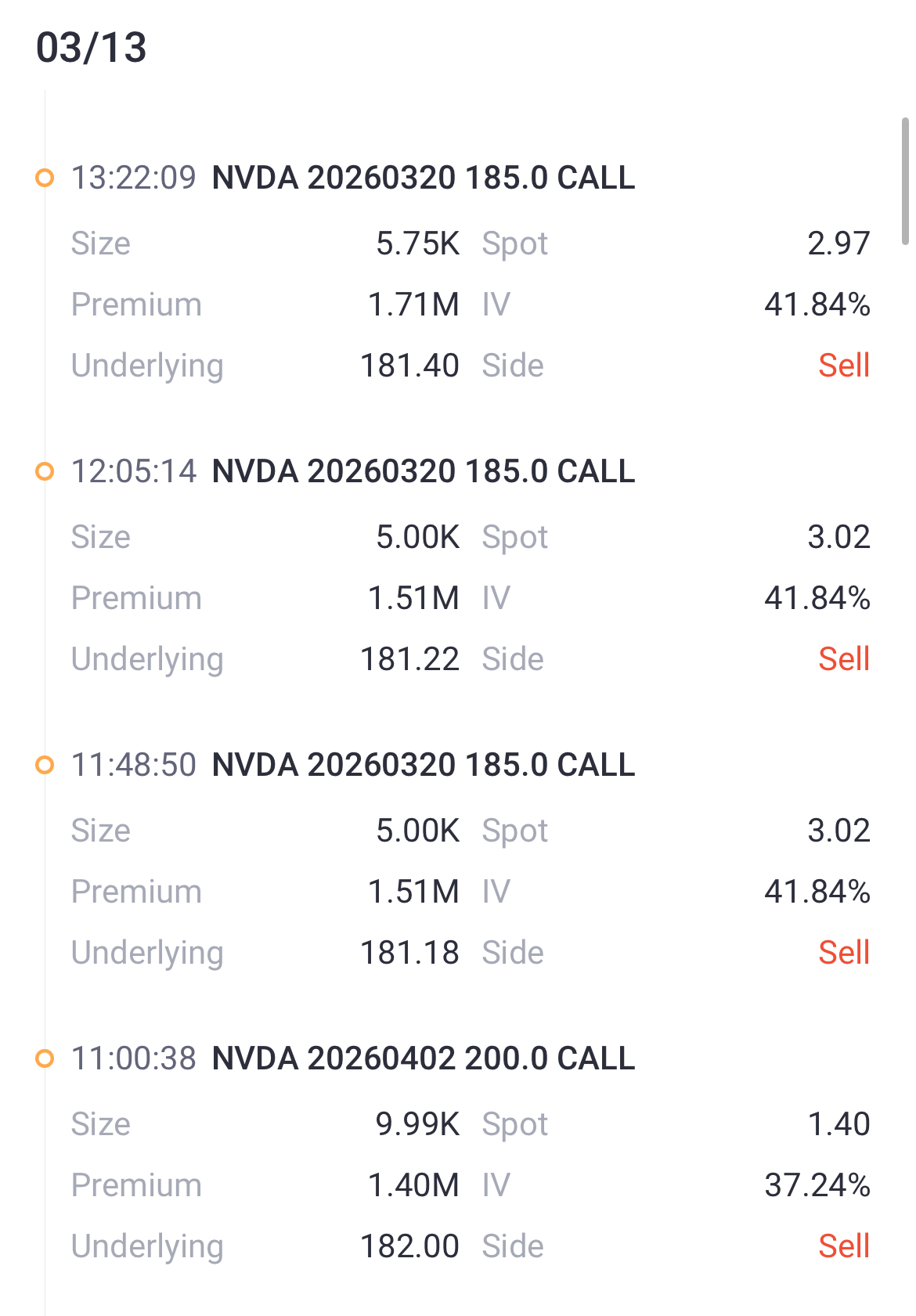Click the 182.00 underlying price
This screenshot has width=916, height=1316.
point(409,1246)
